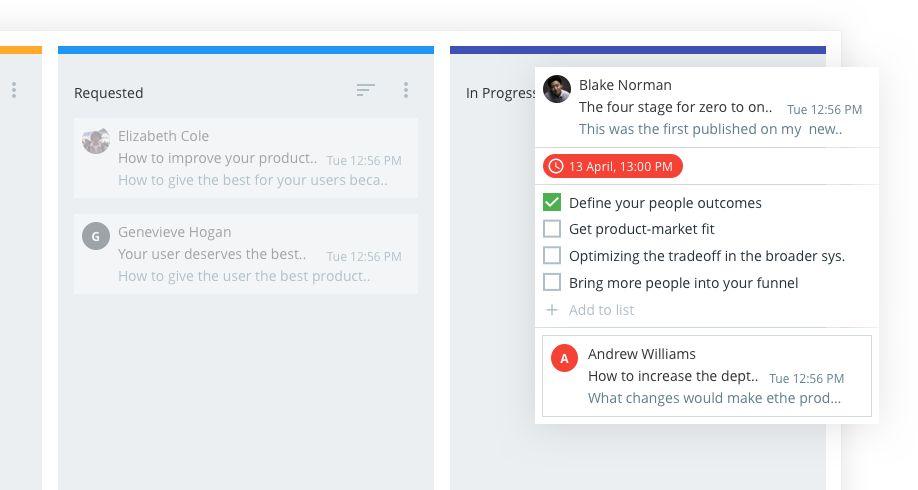Open Genevieve Hogan's card
The image size is (918, 490).
(246, 254)
